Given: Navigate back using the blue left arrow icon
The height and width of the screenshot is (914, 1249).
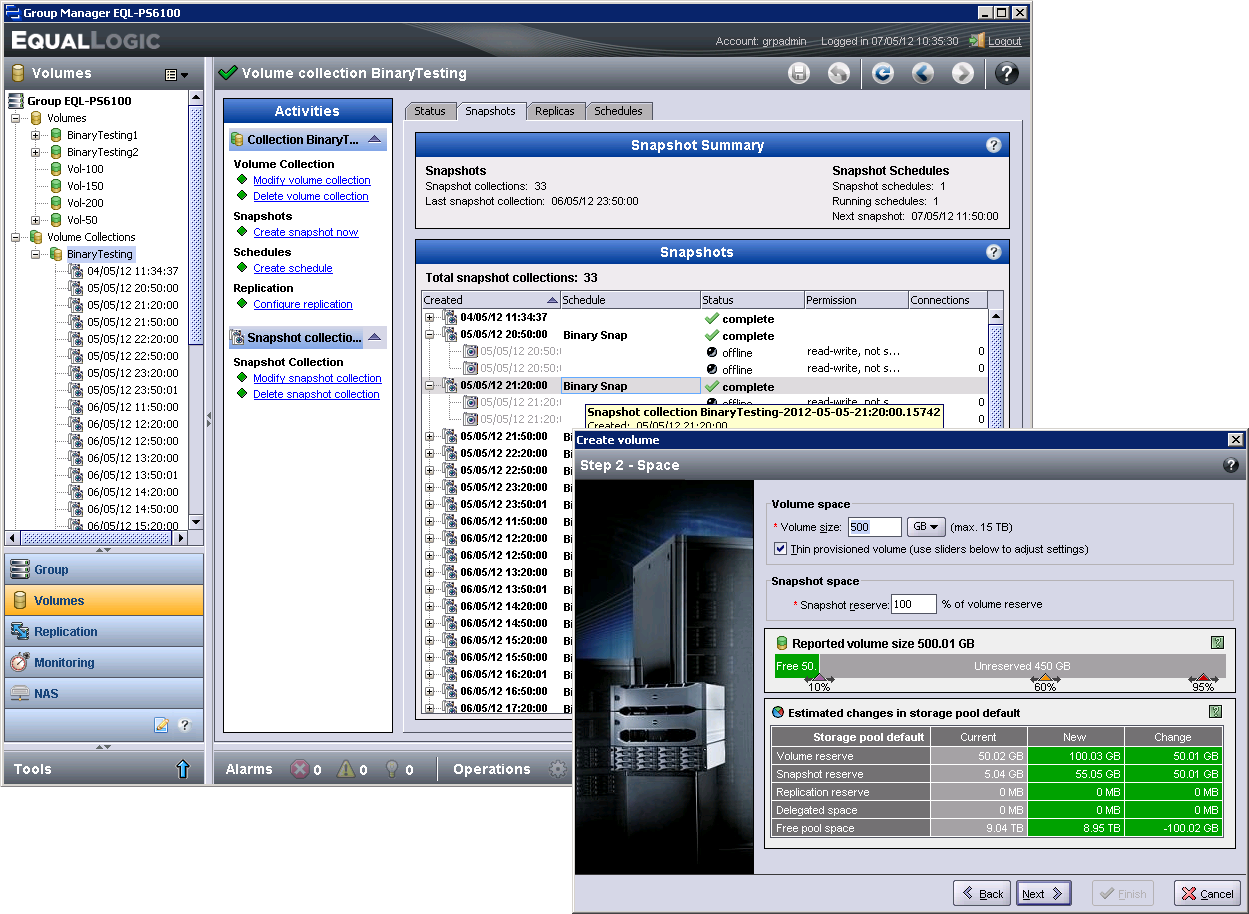Looking at the screenshot, I should point(922,73).
